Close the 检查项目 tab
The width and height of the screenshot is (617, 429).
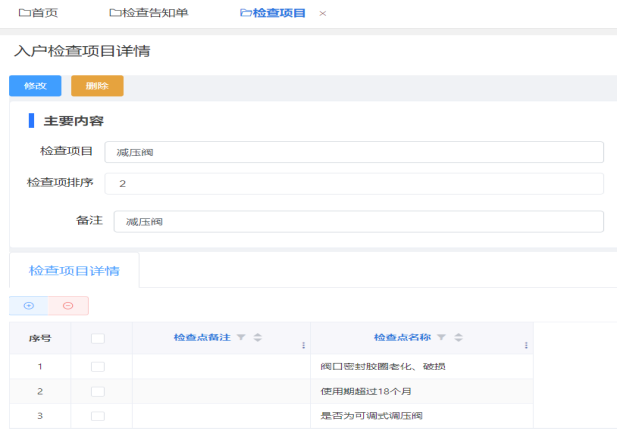pos(323,13)
